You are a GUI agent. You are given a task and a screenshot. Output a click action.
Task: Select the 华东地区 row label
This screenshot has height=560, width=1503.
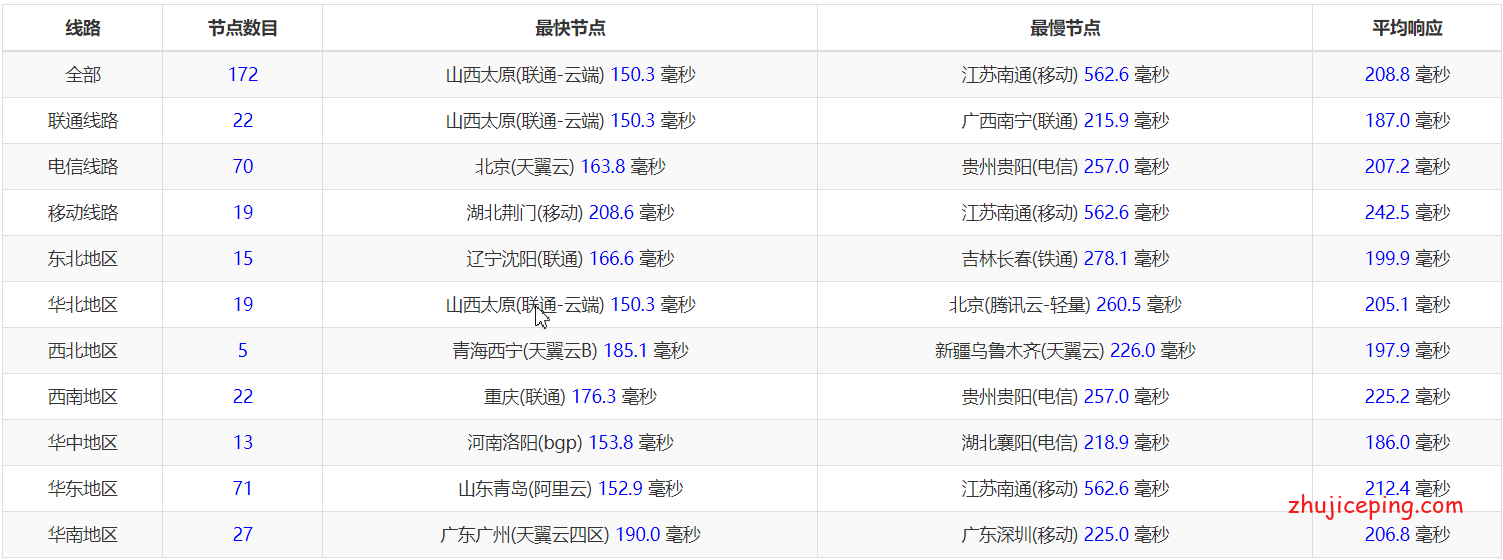[x=83, y=489]
